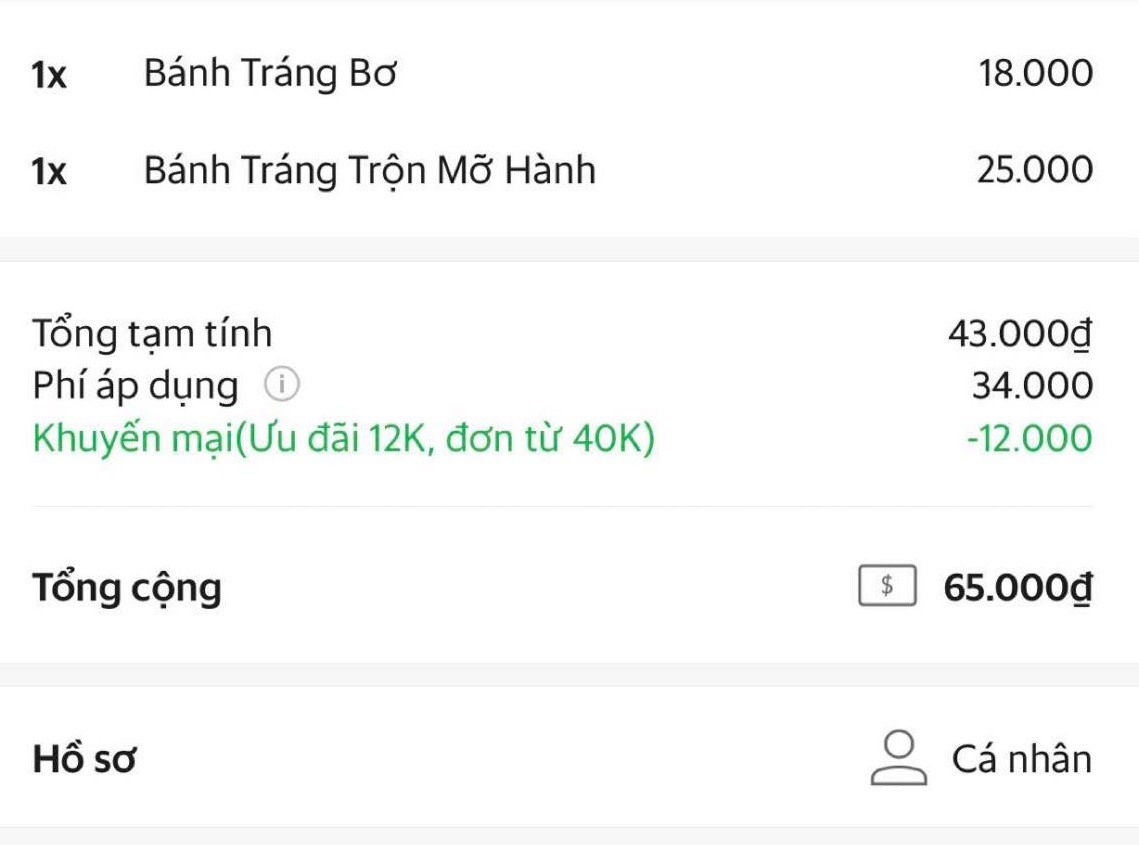
Task: Click the Phí áp dụng label
Action: [136, 386]
